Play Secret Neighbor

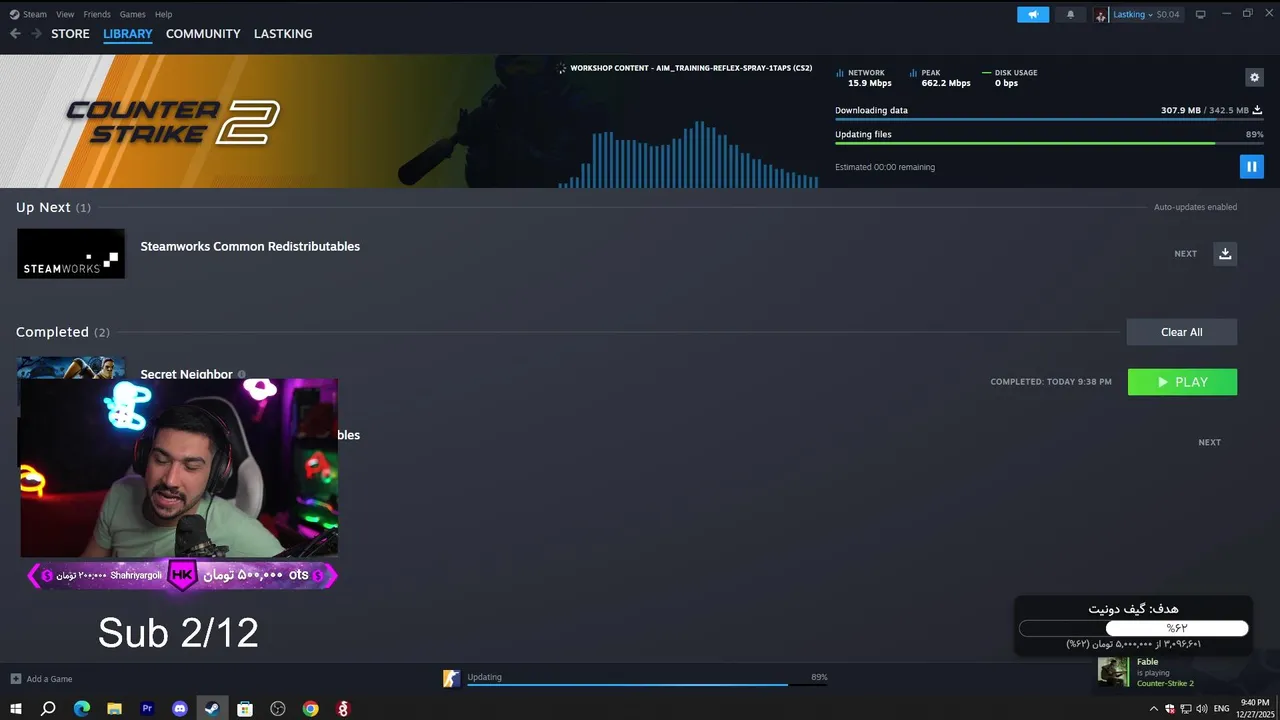(x=1182, y=382)
